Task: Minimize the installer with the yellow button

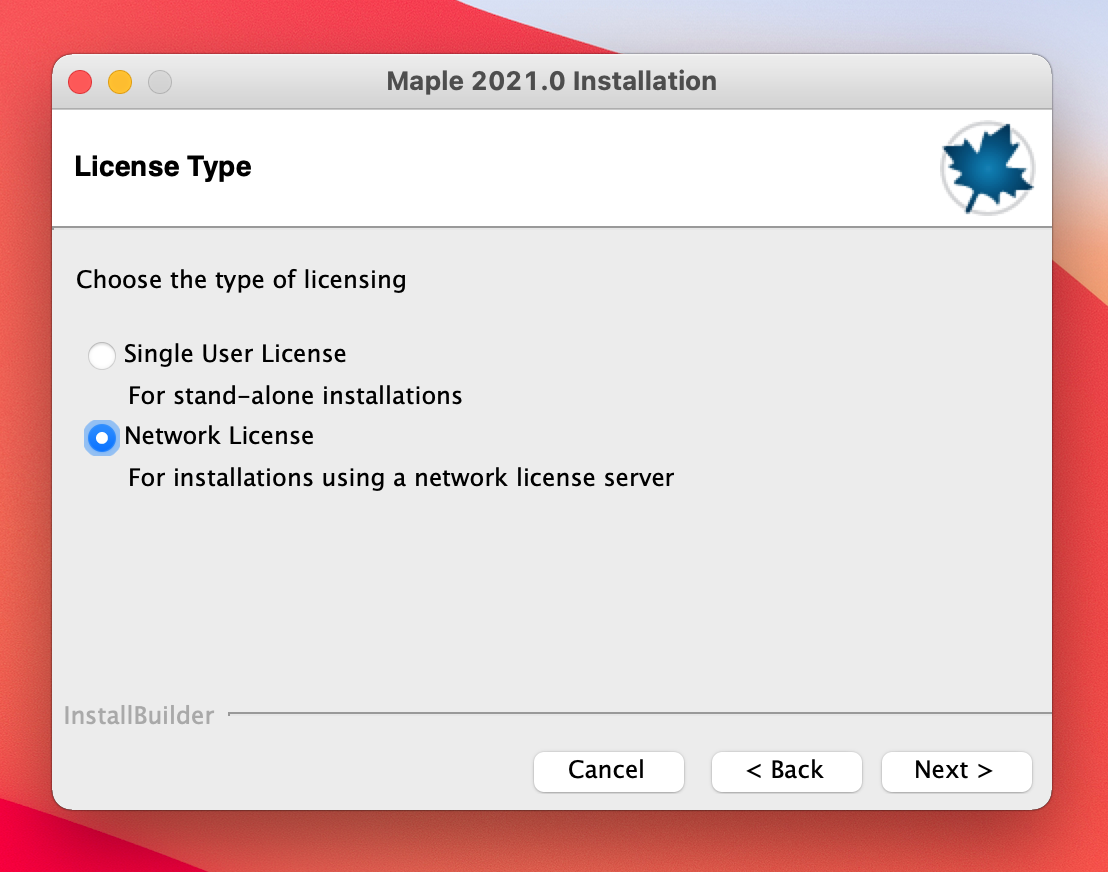Action: click(120, 82)
